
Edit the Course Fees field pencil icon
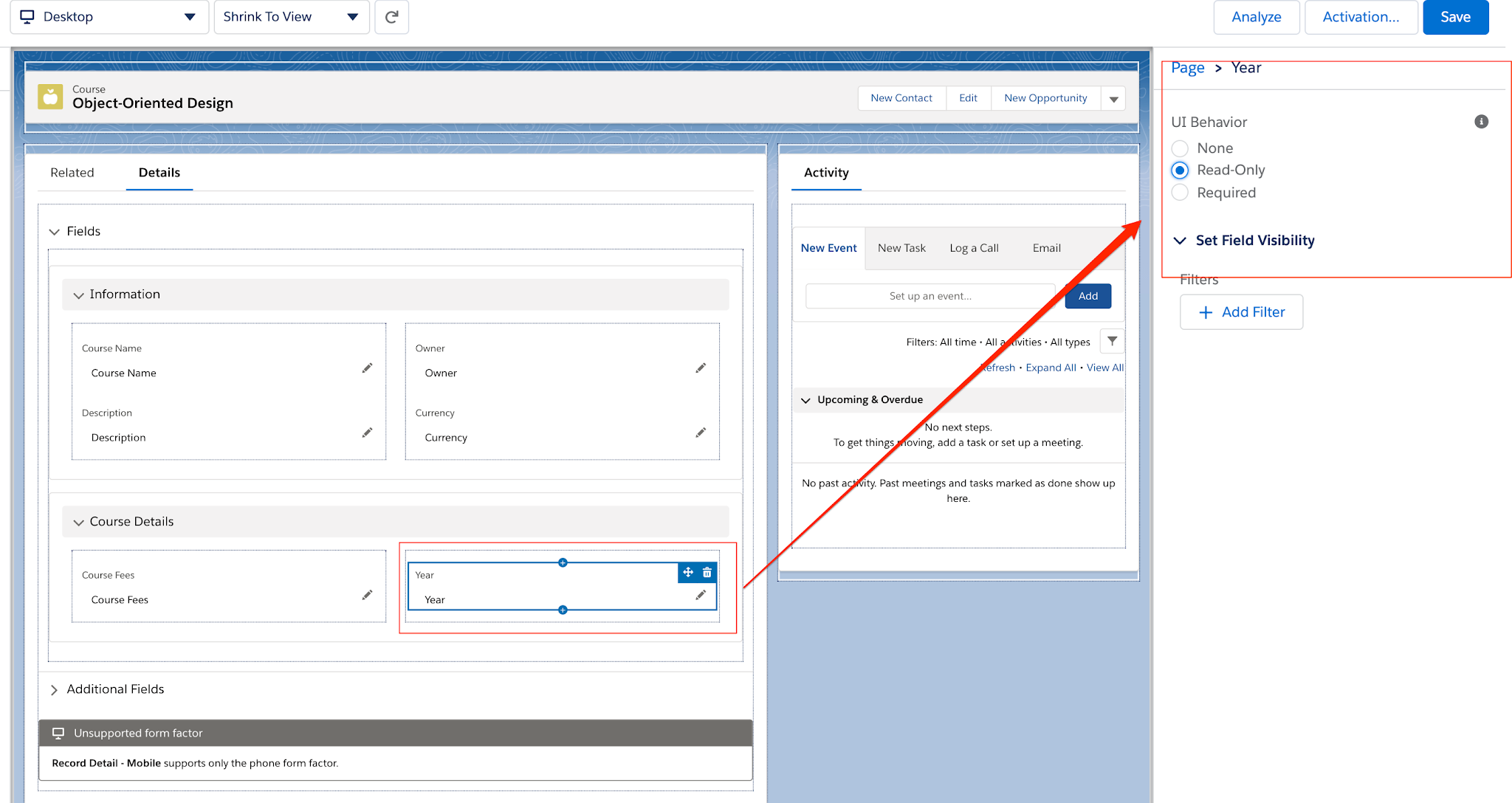click(x=367, y=594)
